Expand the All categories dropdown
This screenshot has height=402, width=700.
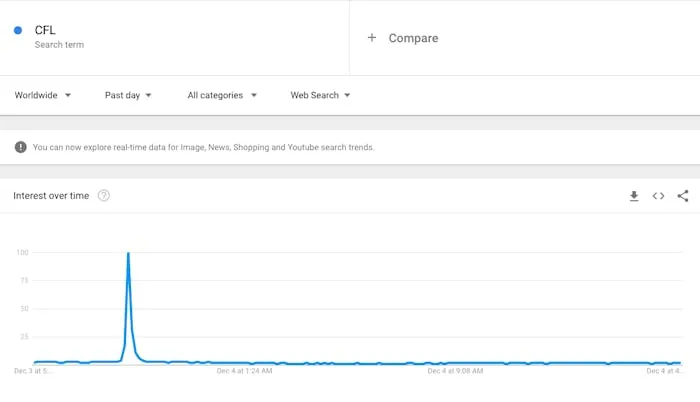coord(222,95)
